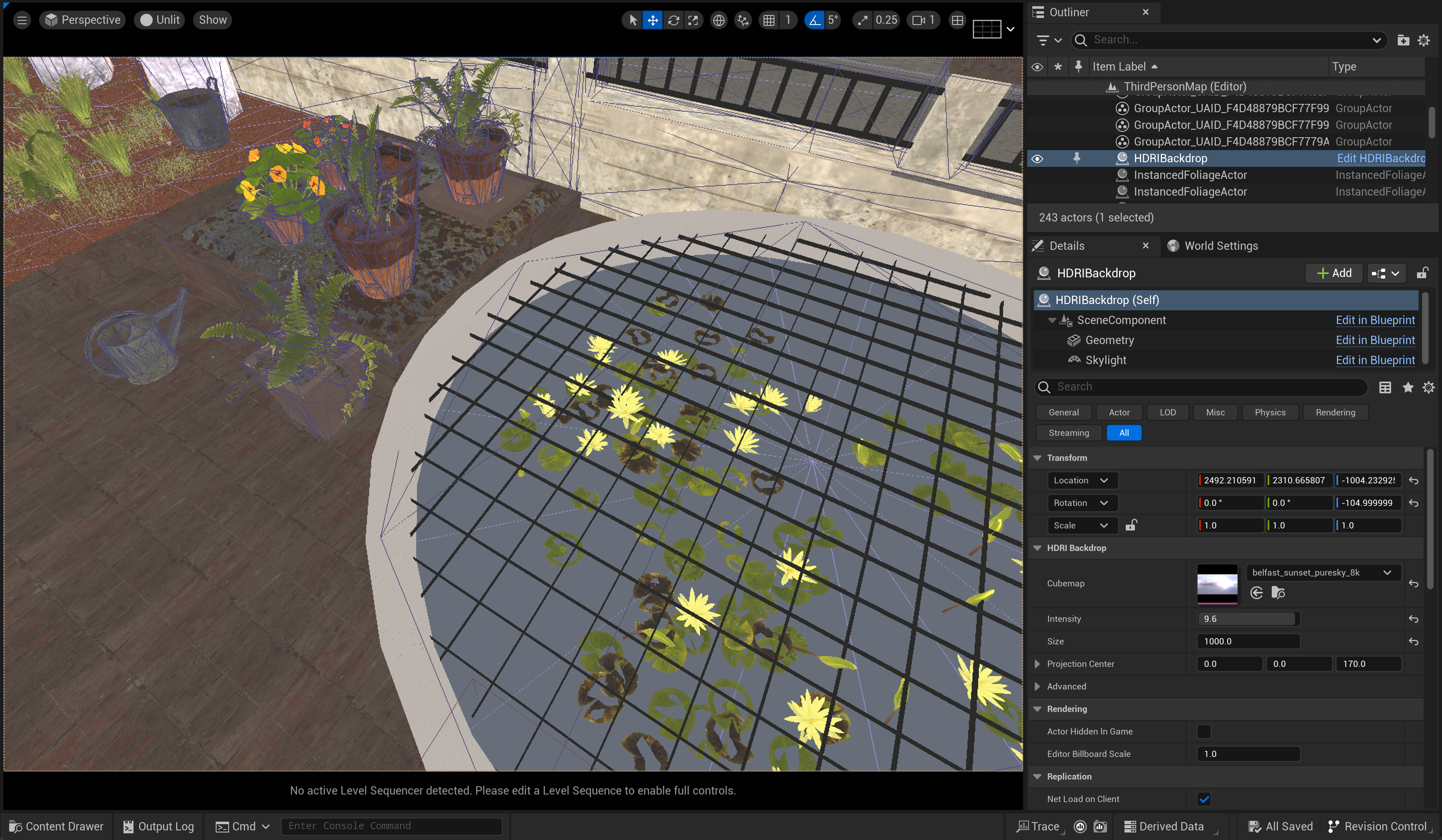
Task: Toggle visibility of HDRIBackdrop actor
Action: click(x=1037, y=158)
